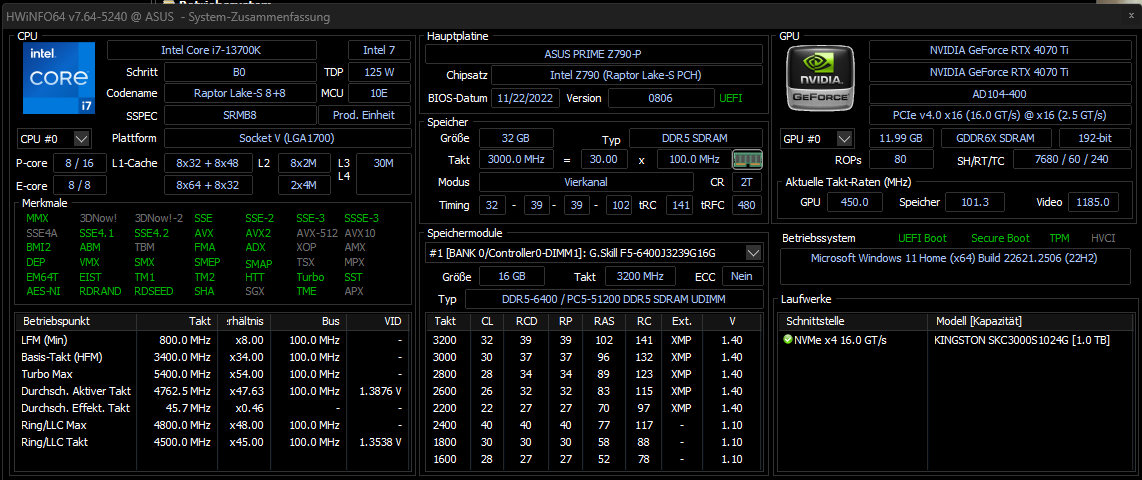Click the 3000.0 MHz memory clock field
This screenshot has width=1142, height=480.
point(516,159)
